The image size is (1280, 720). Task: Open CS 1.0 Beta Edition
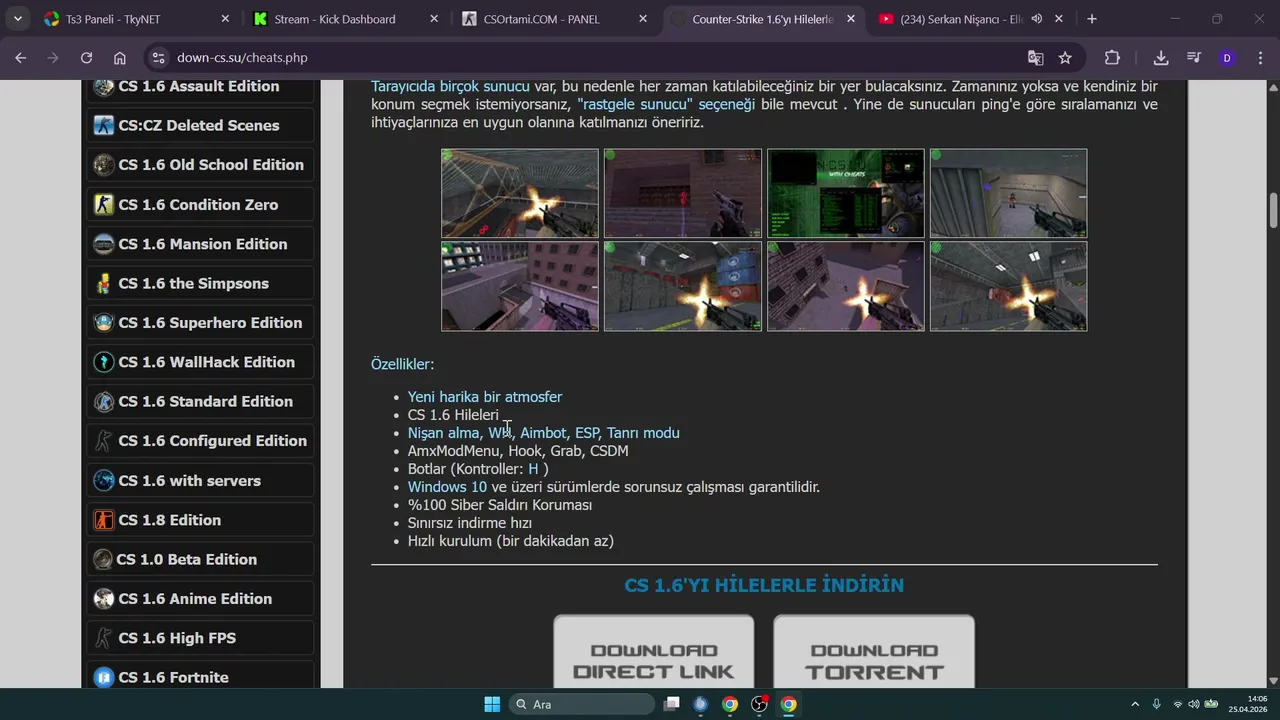coord(200,559)
